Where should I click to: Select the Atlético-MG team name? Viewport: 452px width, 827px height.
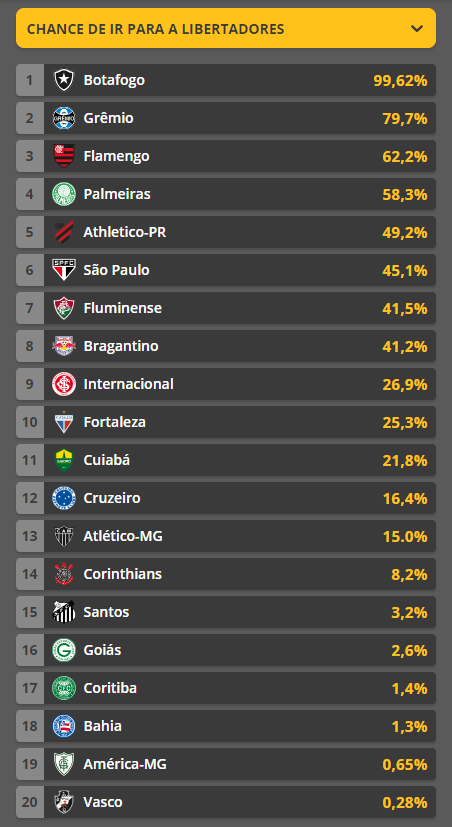(123, 536)
